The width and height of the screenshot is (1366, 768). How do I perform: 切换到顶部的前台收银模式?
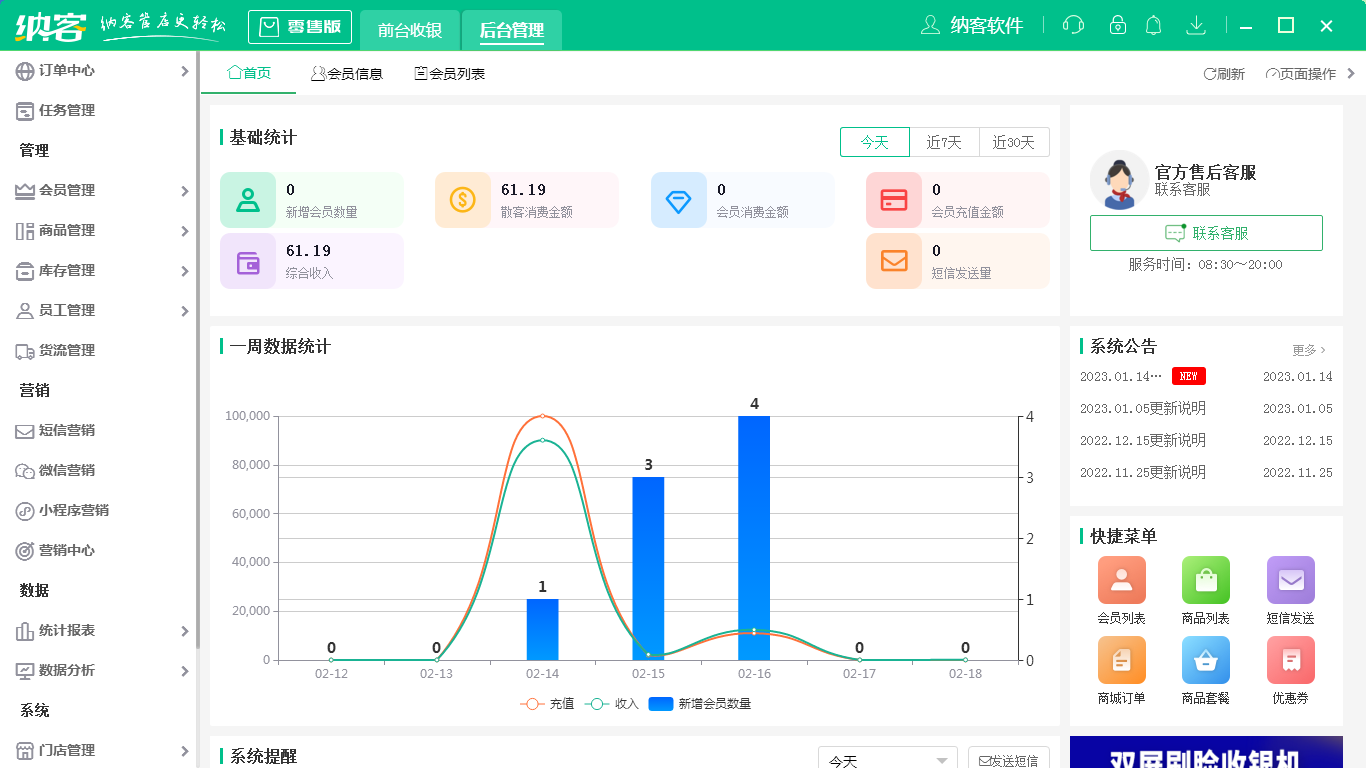(409, 30)
